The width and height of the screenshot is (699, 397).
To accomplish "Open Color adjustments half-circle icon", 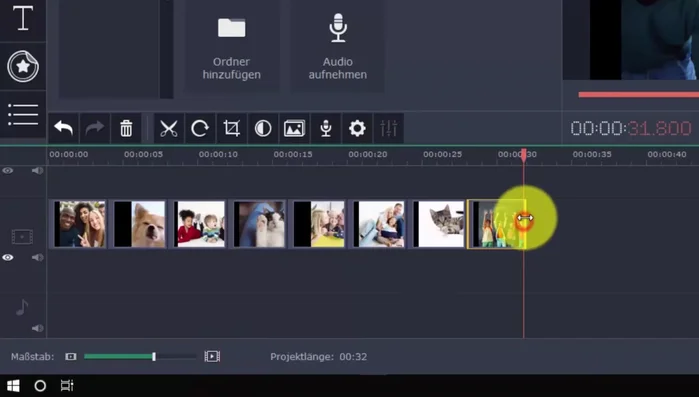I will 263,128.
